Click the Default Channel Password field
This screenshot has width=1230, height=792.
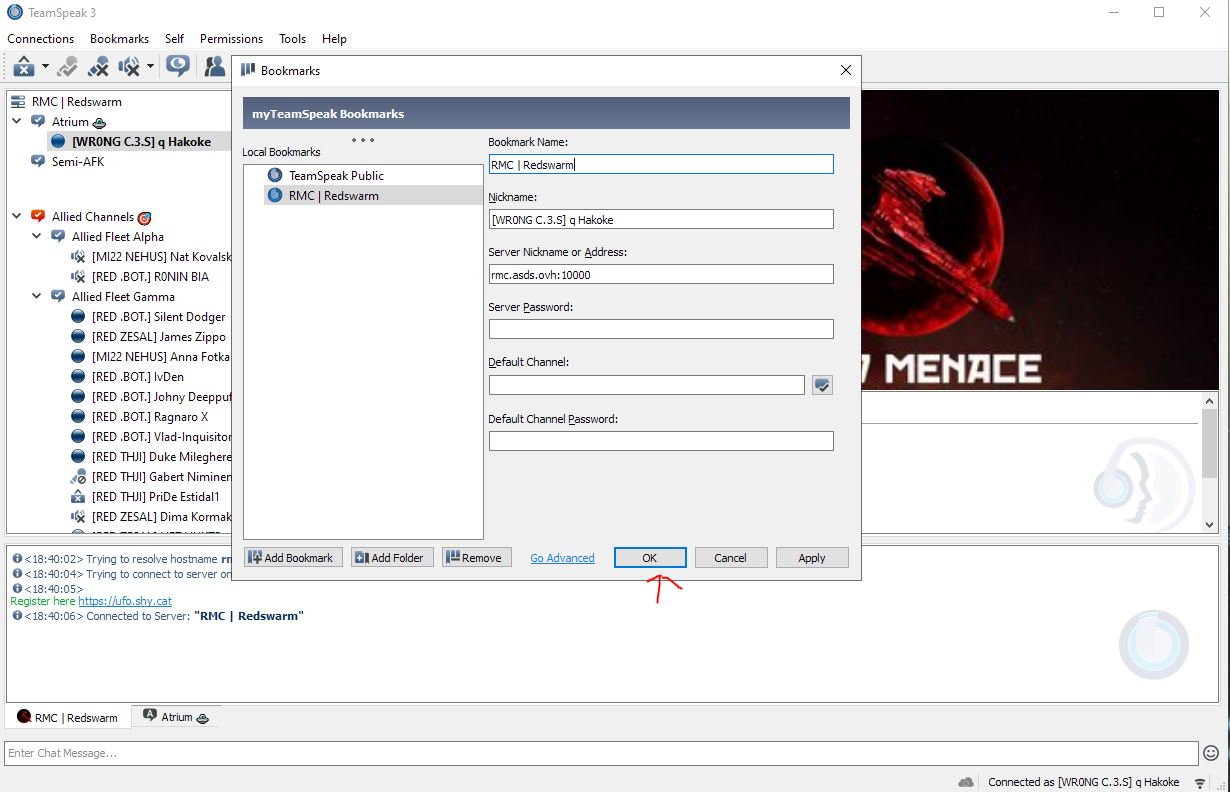point(661,441)
